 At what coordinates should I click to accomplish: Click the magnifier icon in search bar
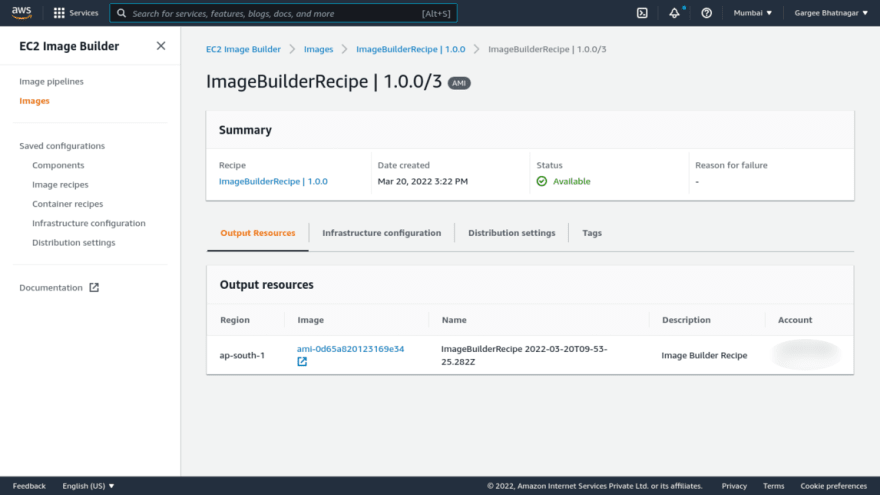[x=121, y=13]
